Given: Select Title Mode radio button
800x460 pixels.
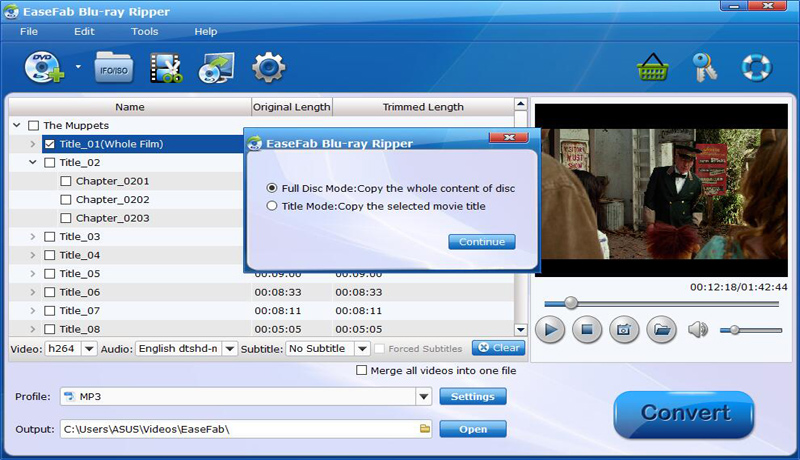Looking at the screenshot, I should [272, 206].
